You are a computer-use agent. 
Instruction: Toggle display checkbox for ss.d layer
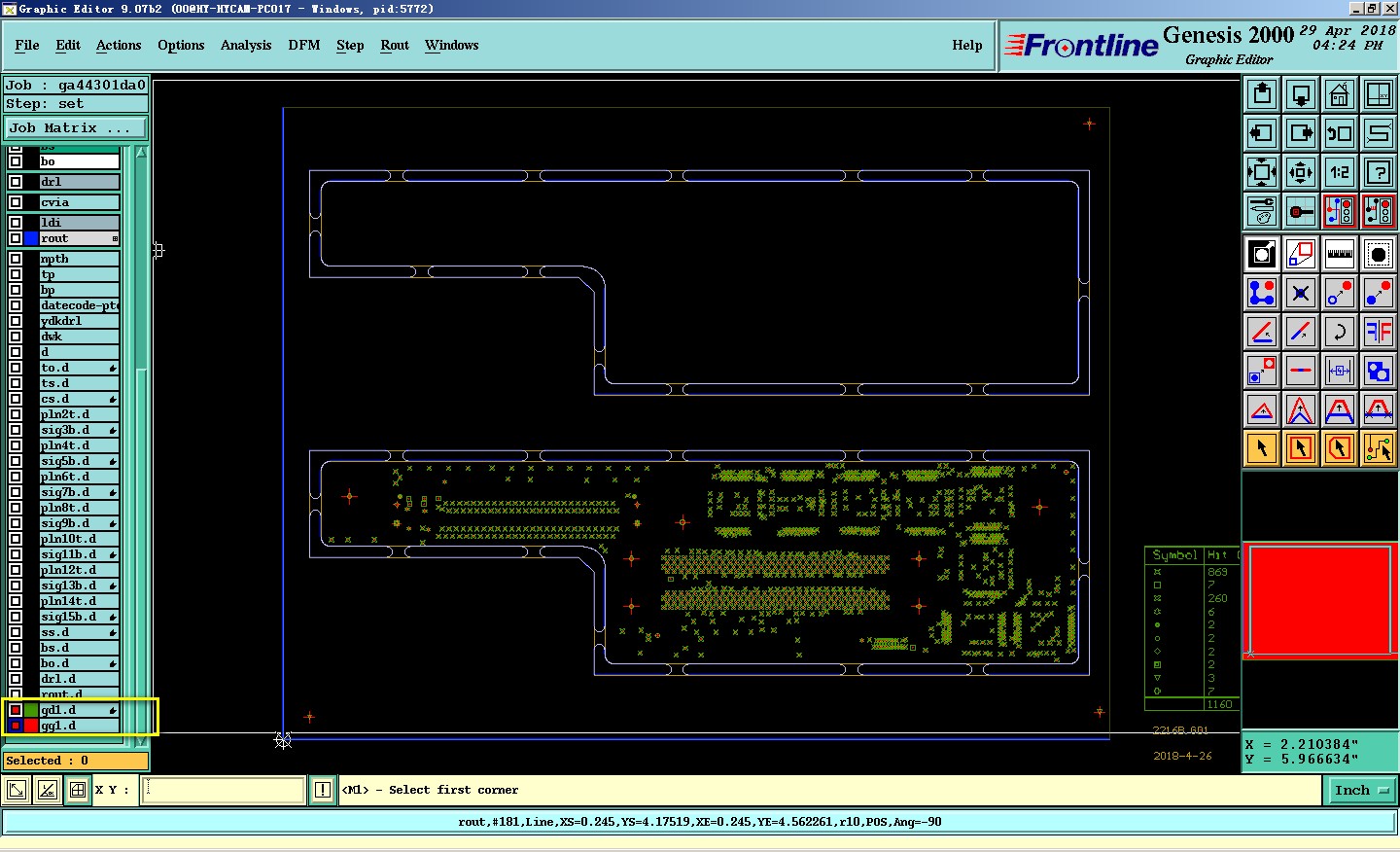pos(16,632)
